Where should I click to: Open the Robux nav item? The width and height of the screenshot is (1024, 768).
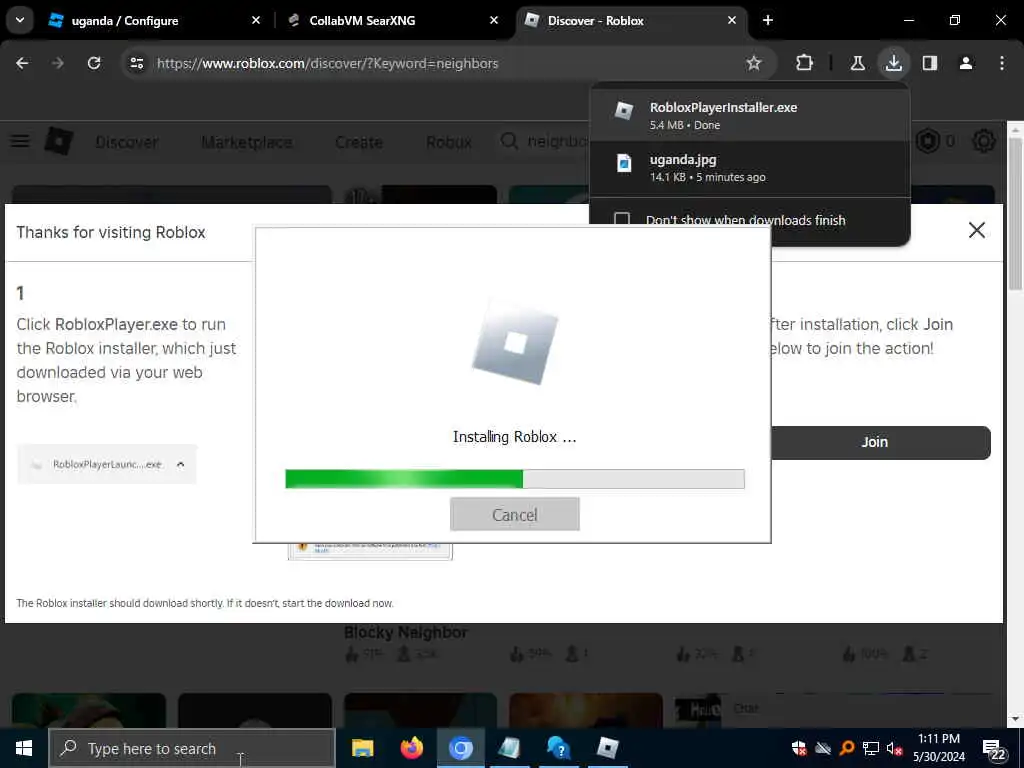tap(449, 142)
